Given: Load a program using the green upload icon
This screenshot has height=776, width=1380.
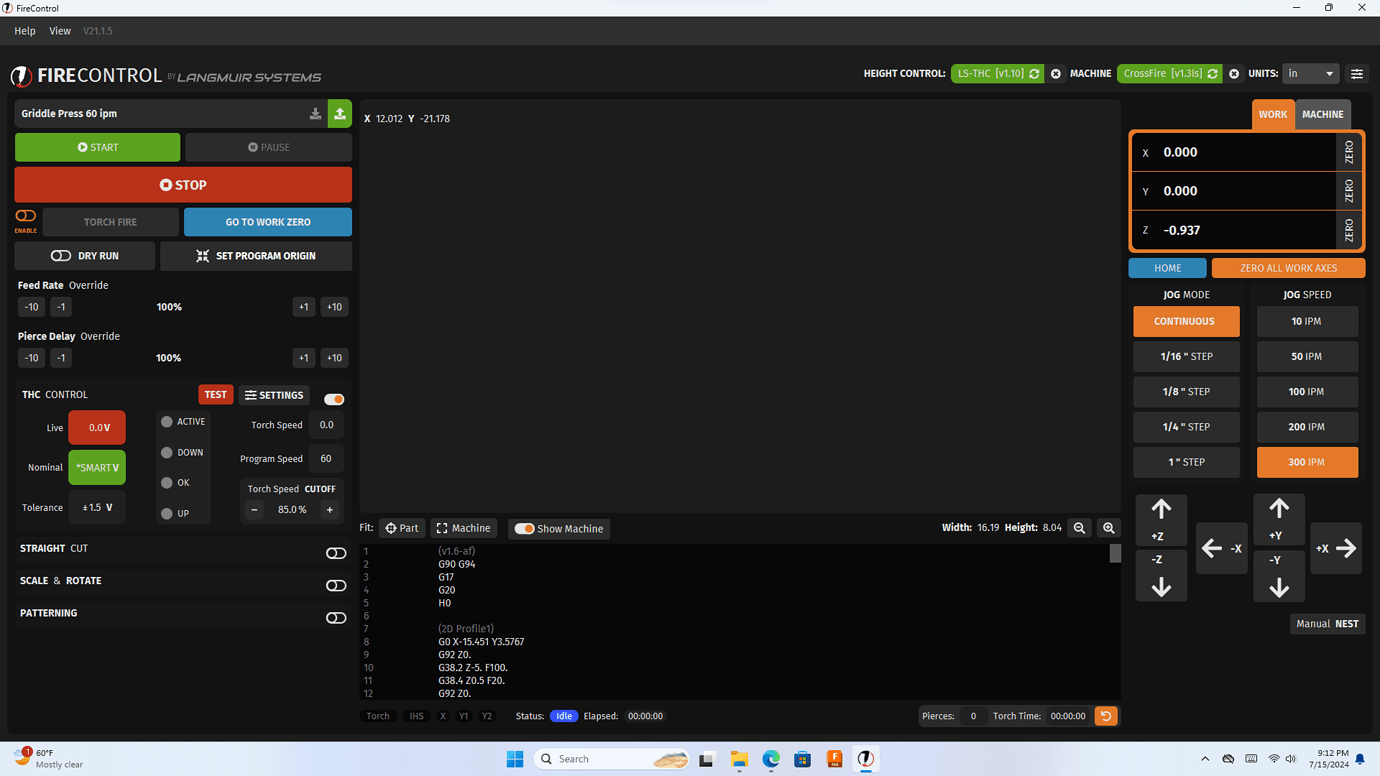Looking at the screenshot, I should (x=339, y=113).
